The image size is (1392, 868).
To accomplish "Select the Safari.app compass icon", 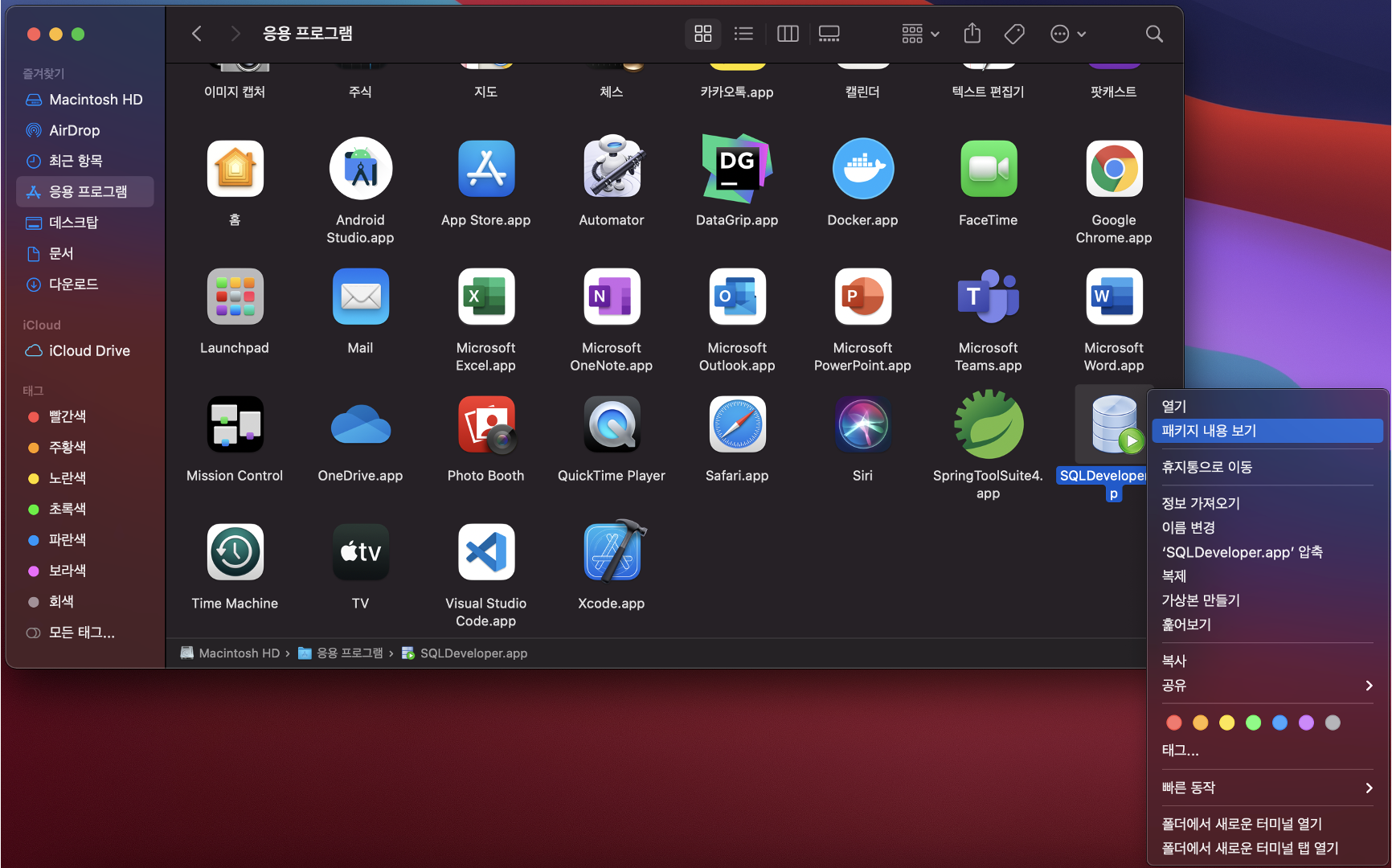I will [x=737, y=424].
